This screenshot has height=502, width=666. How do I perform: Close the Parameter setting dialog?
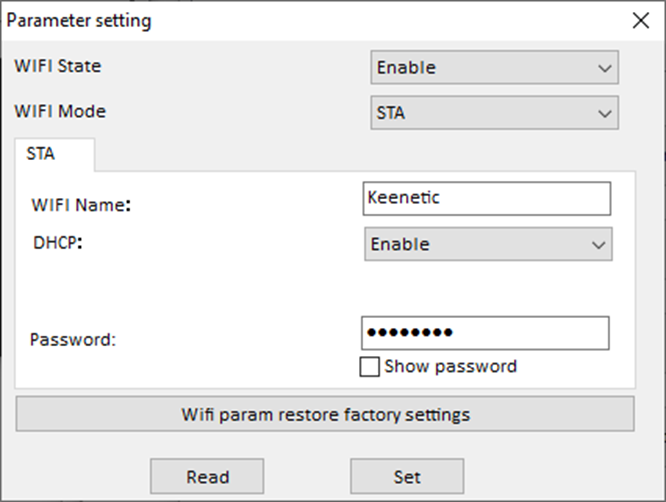click(641, 20)
